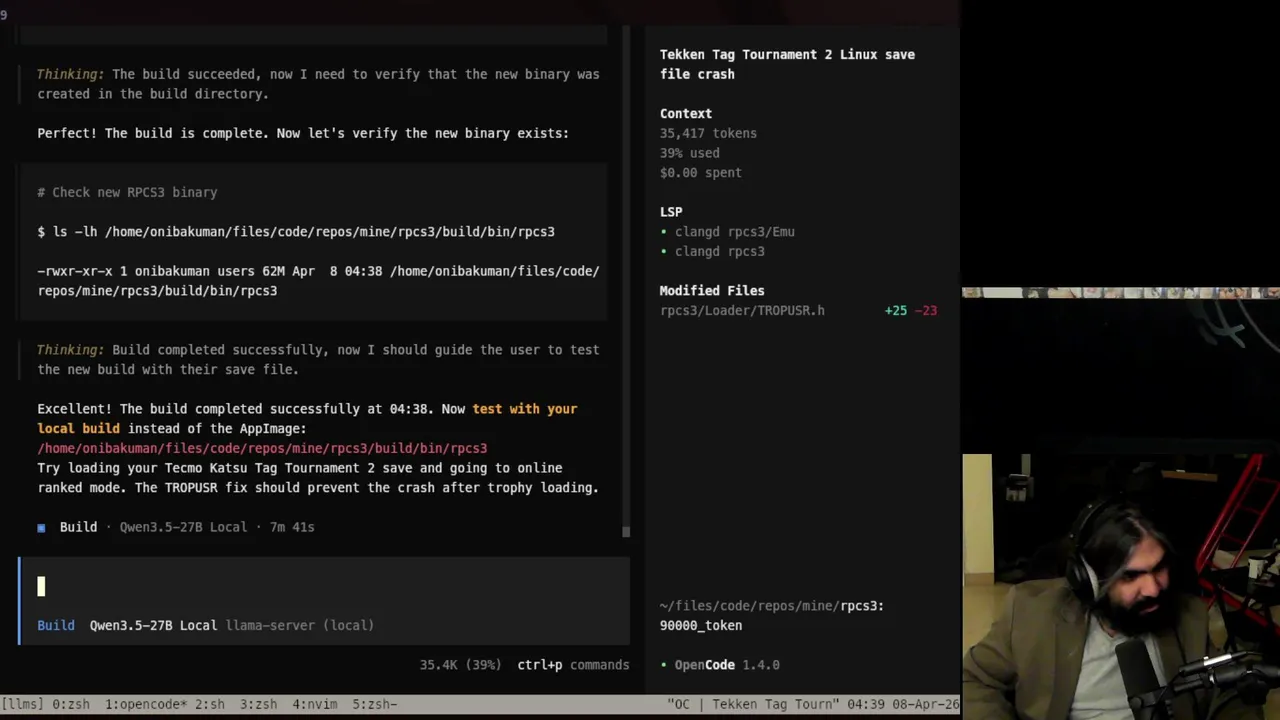
Task: Click clangd rpcs3/Emu LSP entry
Action: (x=734, y=232)
